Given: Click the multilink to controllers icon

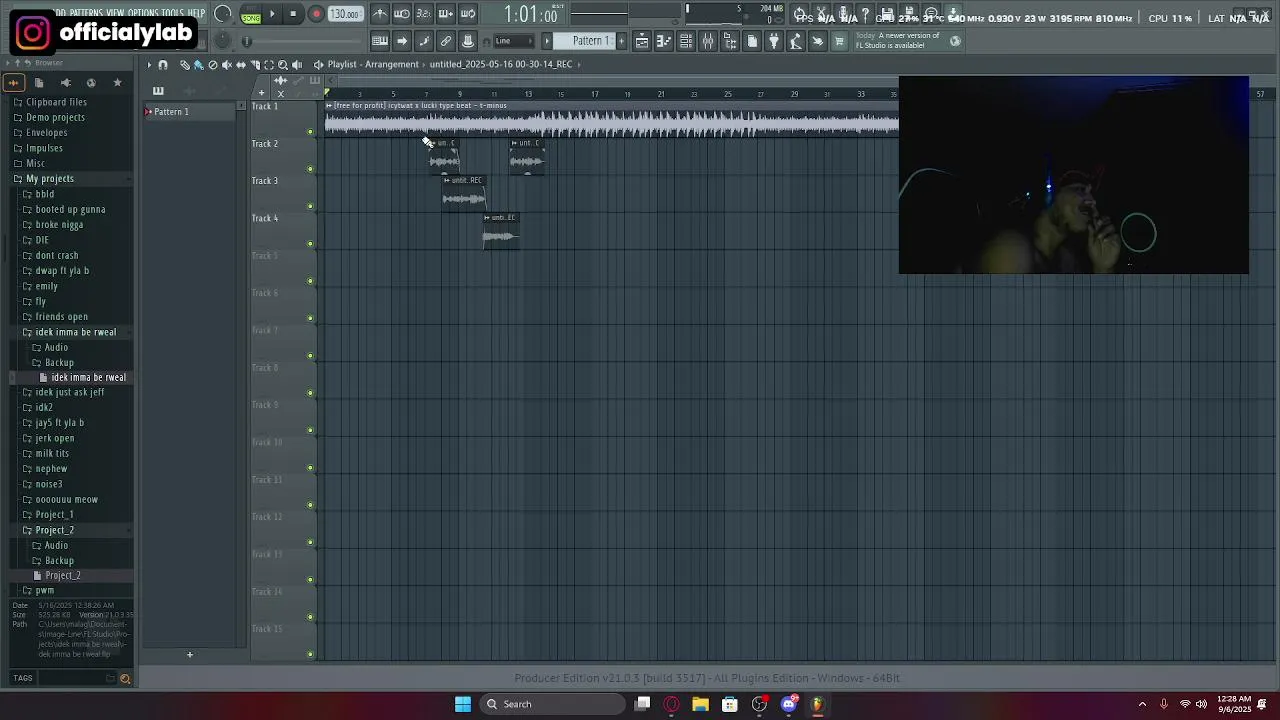Looking at the screenshot, I should pyautogui.click(x=446, y=41).
